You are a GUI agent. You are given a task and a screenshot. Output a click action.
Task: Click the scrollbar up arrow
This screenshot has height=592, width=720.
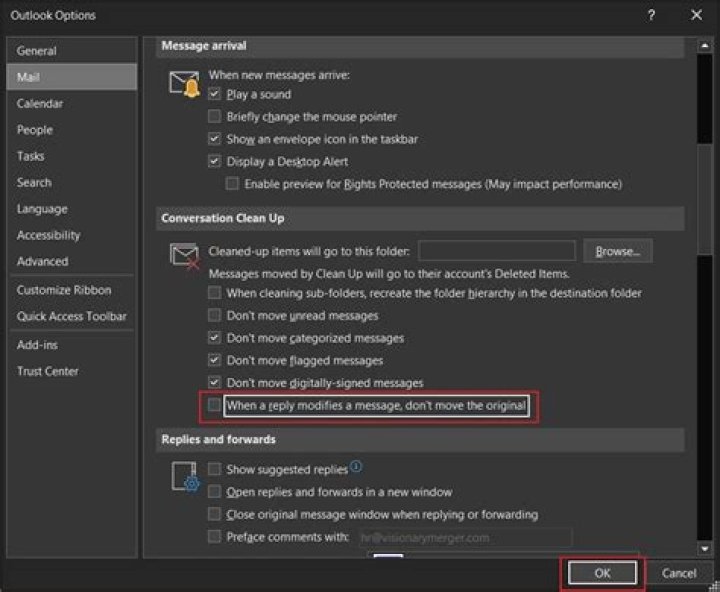(704, 45)
